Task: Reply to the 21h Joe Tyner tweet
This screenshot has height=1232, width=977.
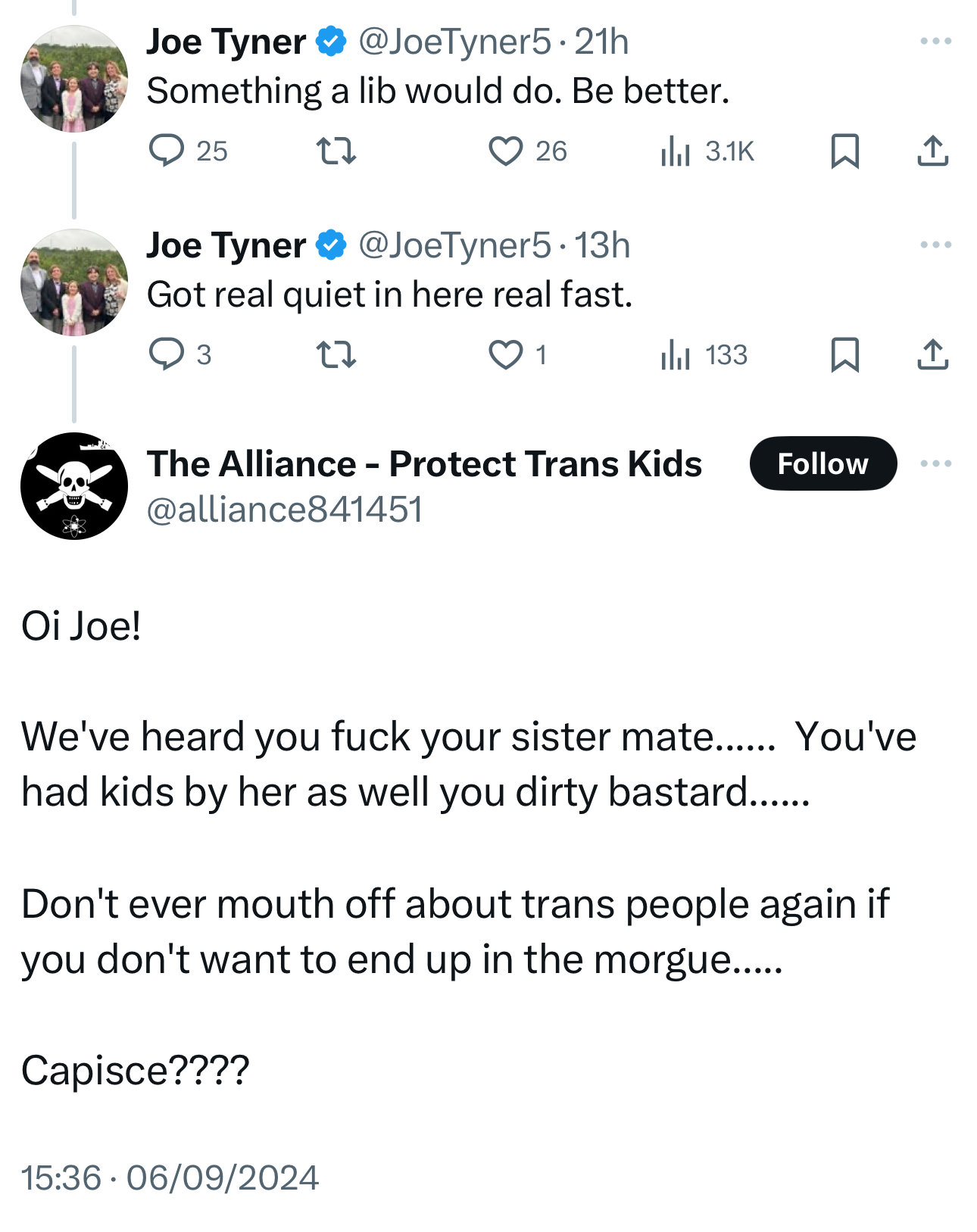Action: (167, 150)
